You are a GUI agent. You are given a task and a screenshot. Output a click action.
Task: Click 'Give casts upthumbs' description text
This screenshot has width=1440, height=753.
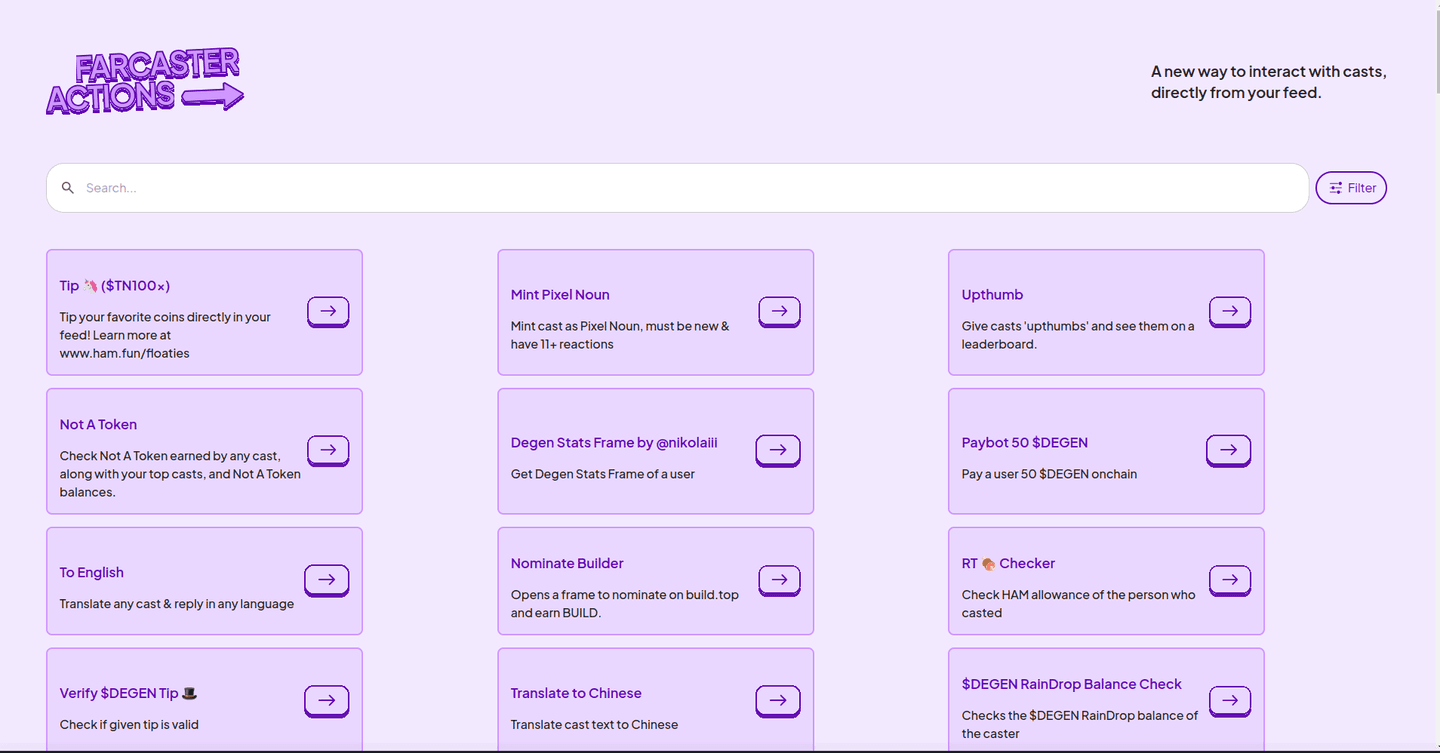point(1078,335)
